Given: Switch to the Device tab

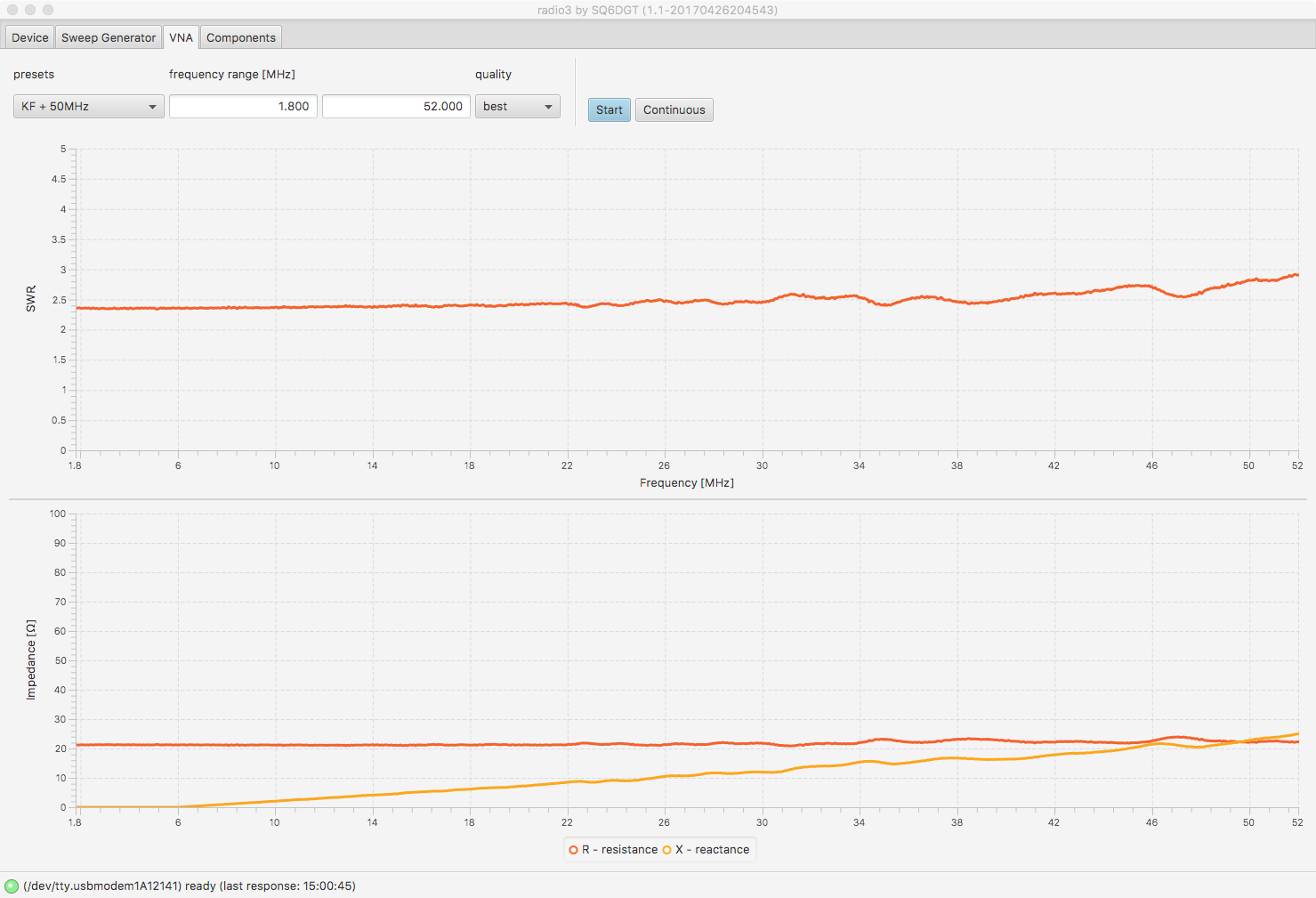Looking at the screenshot, I should coord(29,37).
